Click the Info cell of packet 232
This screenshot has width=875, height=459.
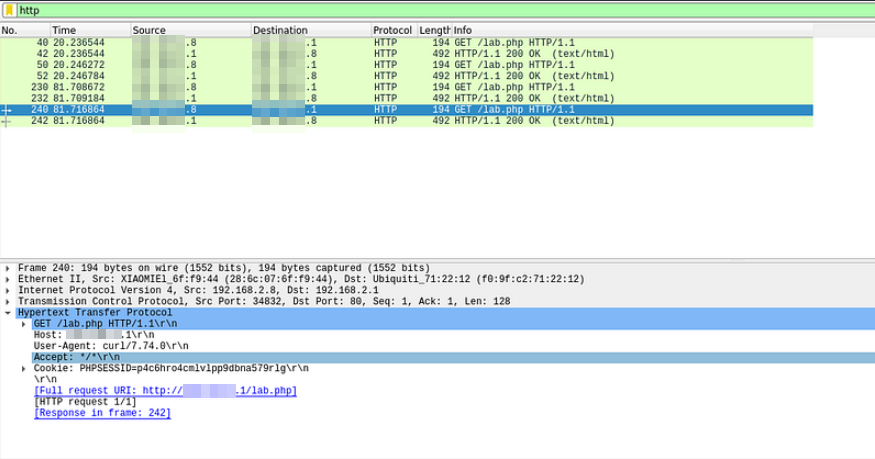tap(534, 99)
